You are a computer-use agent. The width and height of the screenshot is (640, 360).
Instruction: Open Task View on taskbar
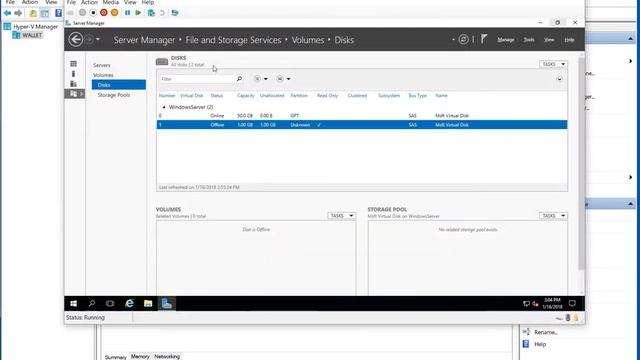(x=110, y=304)
